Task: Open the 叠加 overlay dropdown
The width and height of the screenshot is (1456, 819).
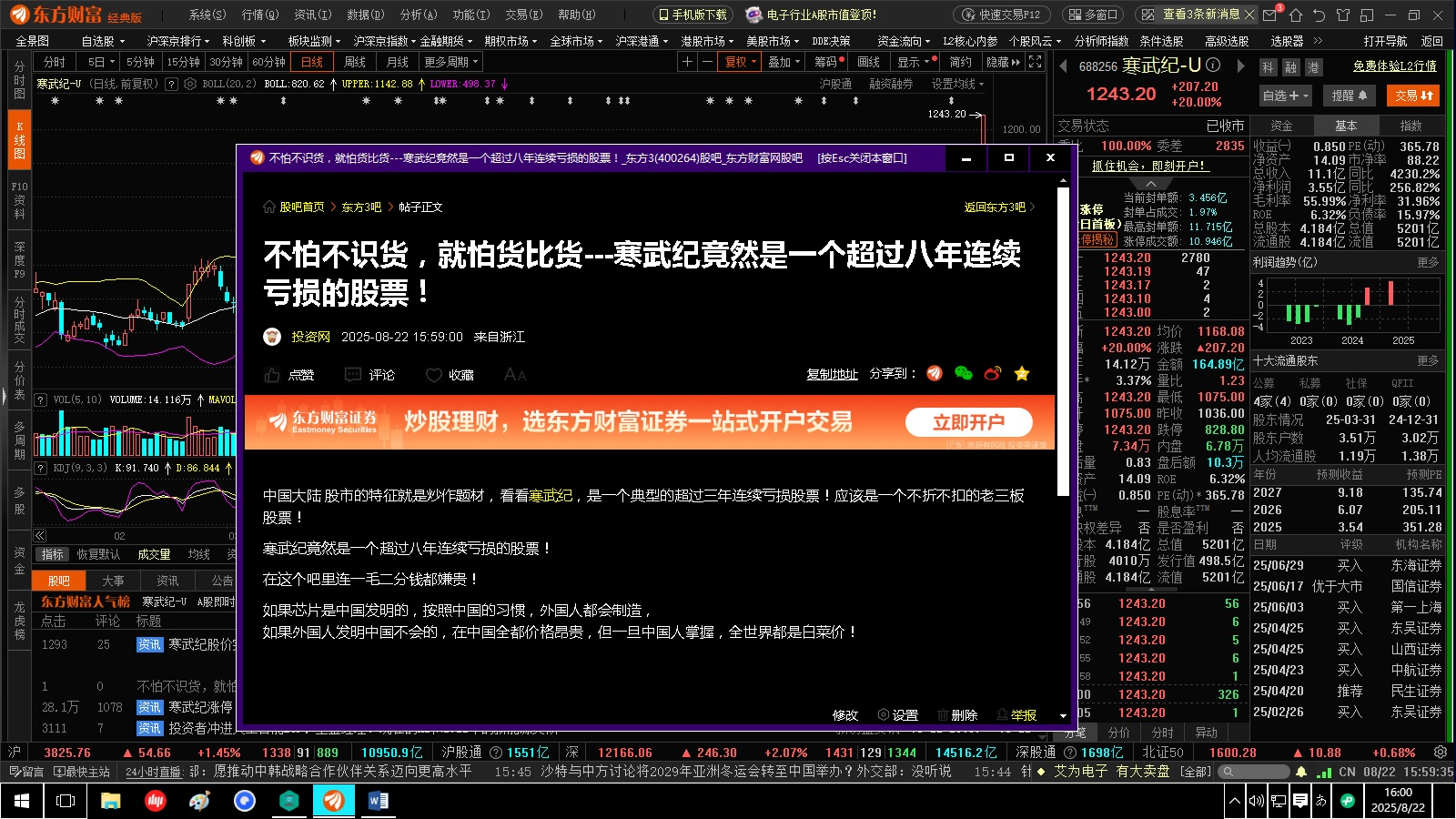Action: click(x=784, y=62)
